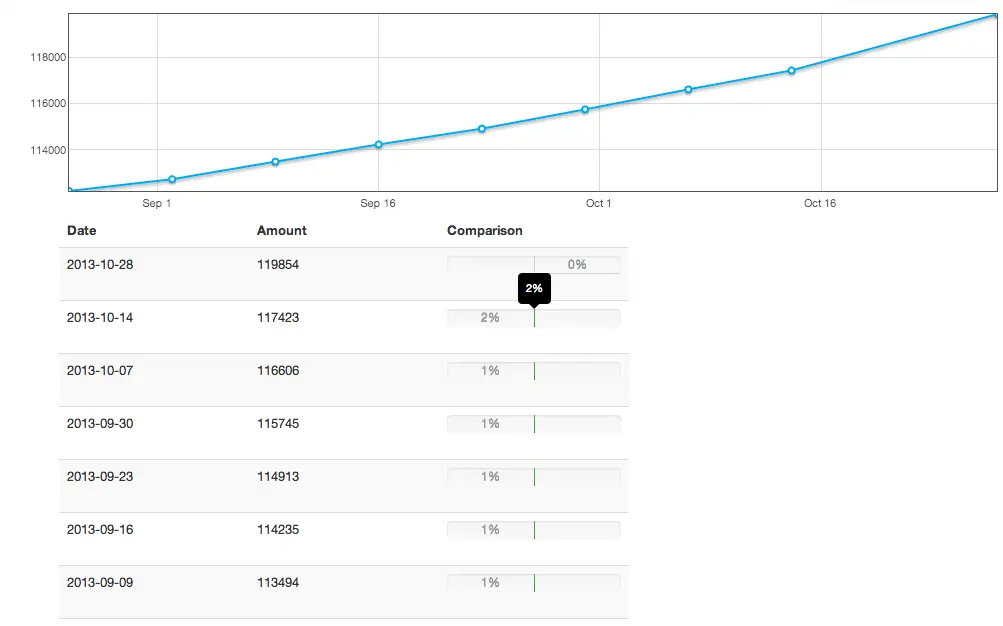Click the comparison bar in 2013-10-07 row
This screenshot has height=626, width=1003.
tap(534, 371)
